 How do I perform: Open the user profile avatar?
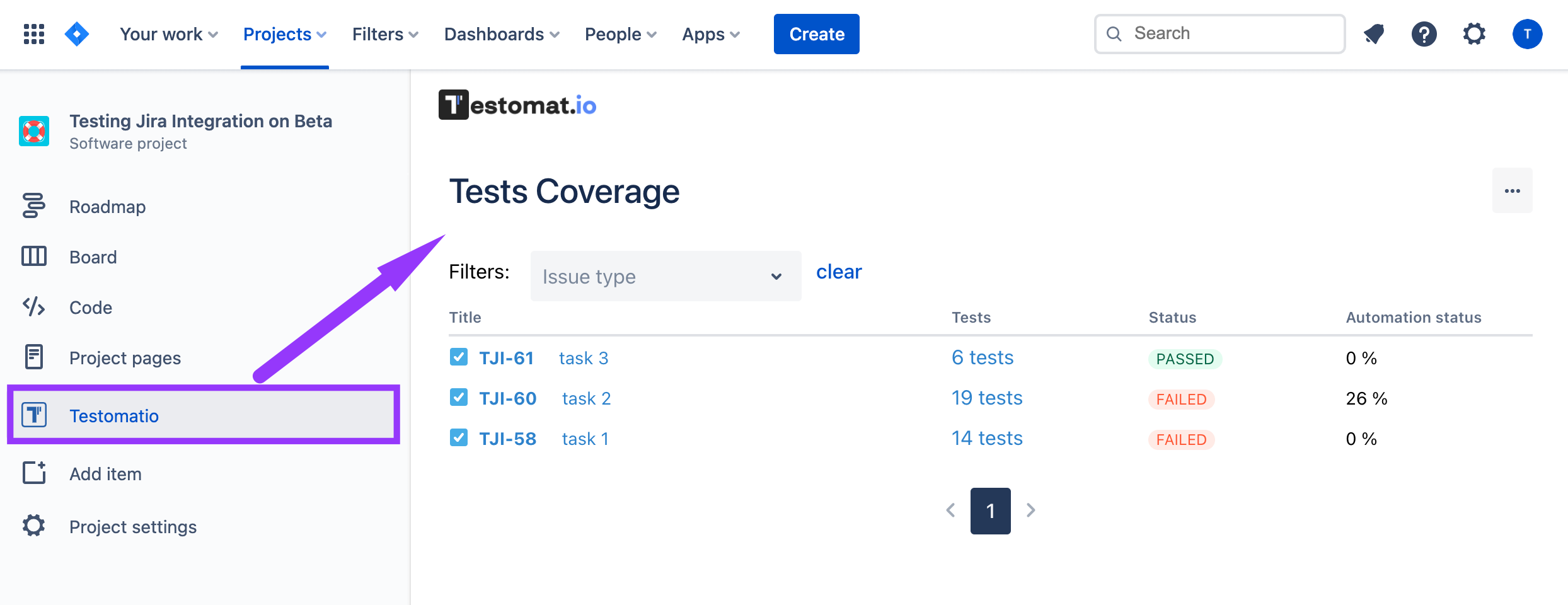coord(1527,34)
